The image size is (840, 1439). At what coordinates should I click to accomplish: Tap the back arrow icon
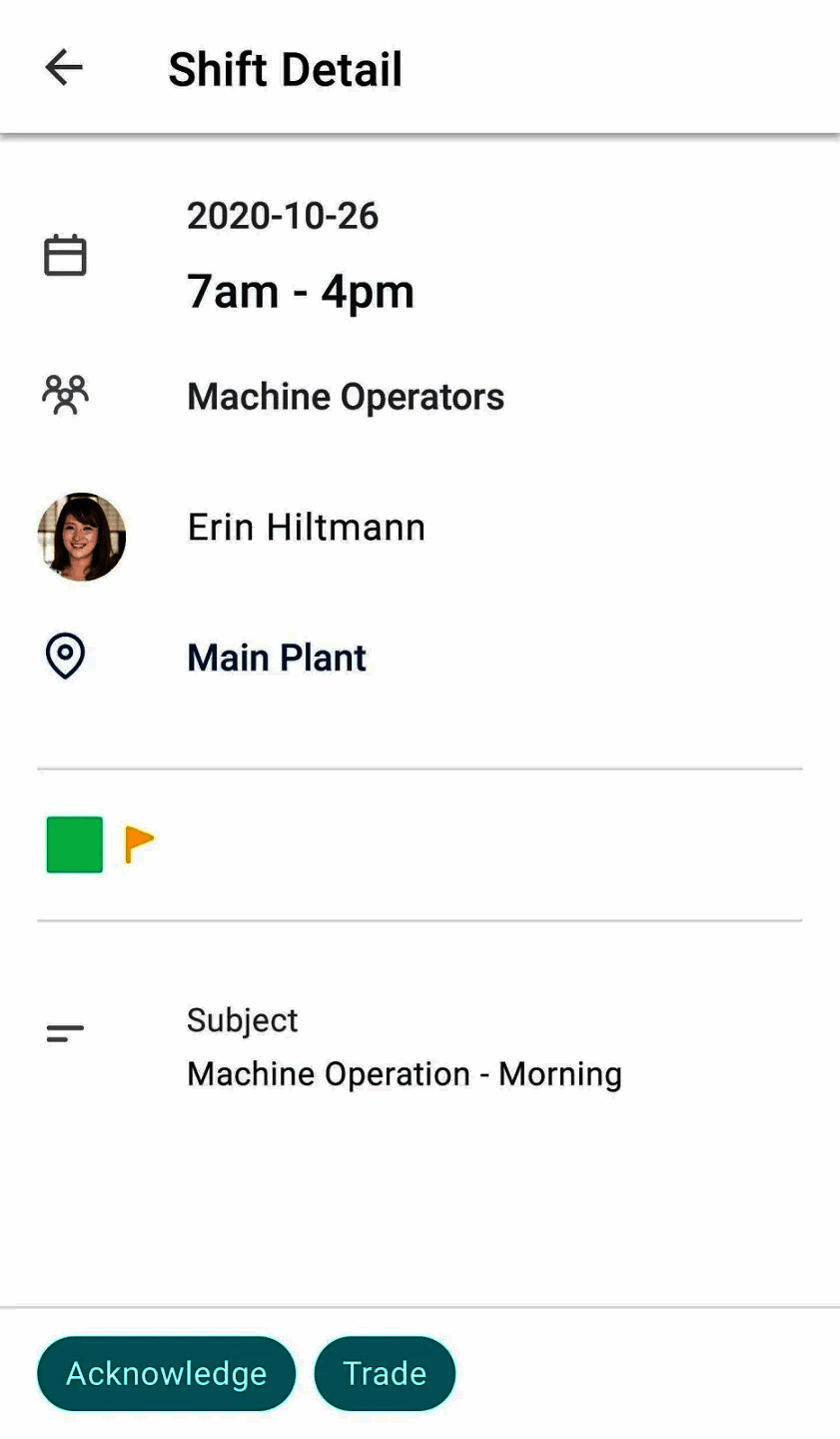[x=64, y=68]
